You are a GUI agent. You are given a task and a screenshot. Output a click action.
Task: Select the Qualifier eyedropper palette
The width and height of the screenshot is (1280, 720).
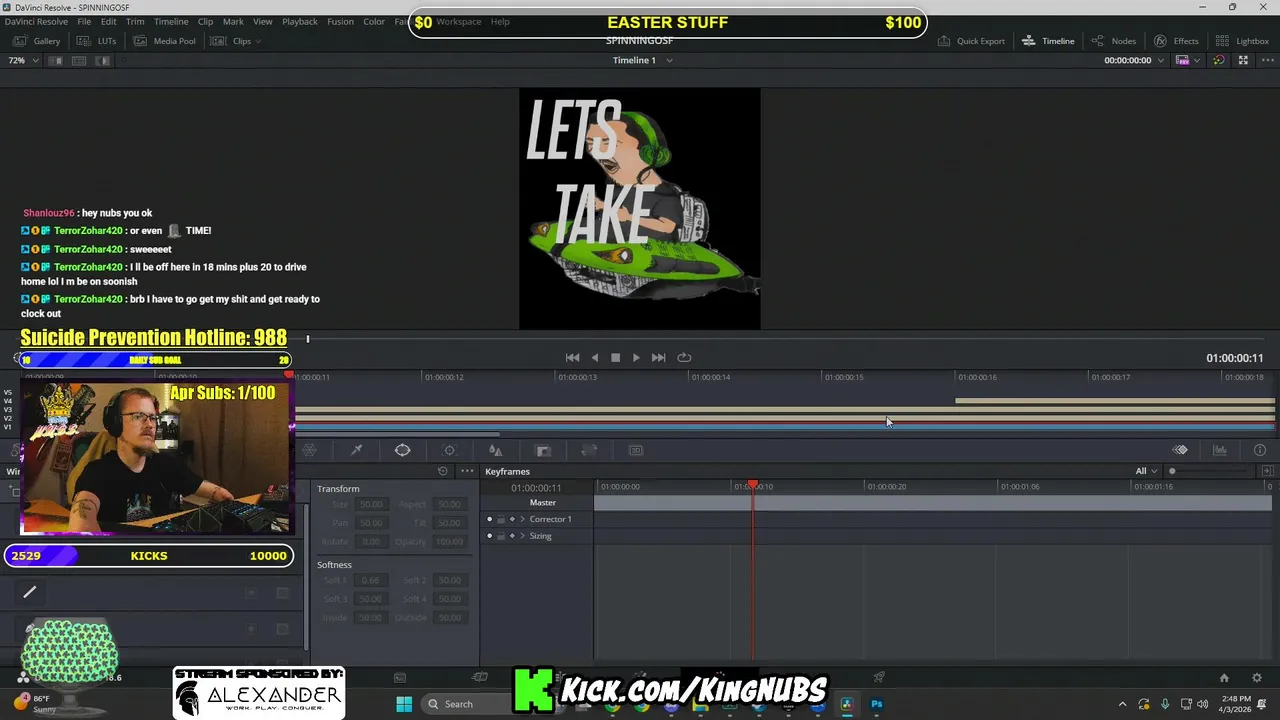click(x=356, y=450)
